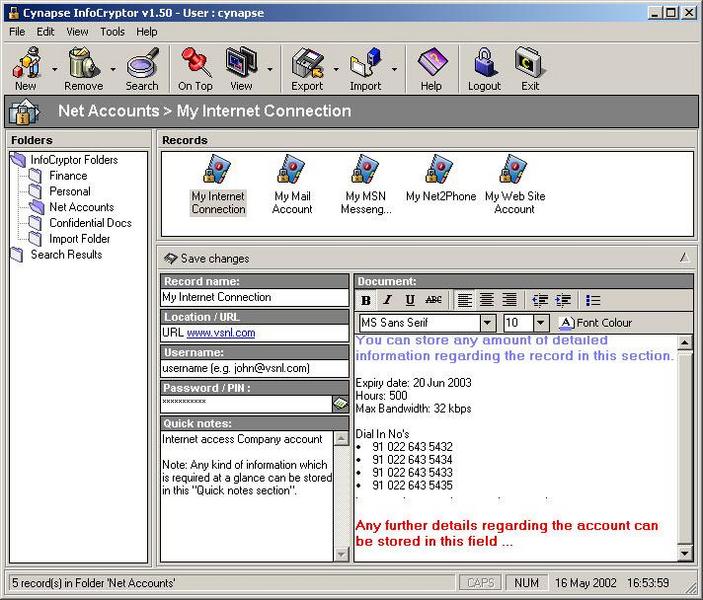Open the dropdown arrow next to Export

click(x=336, y=70)
